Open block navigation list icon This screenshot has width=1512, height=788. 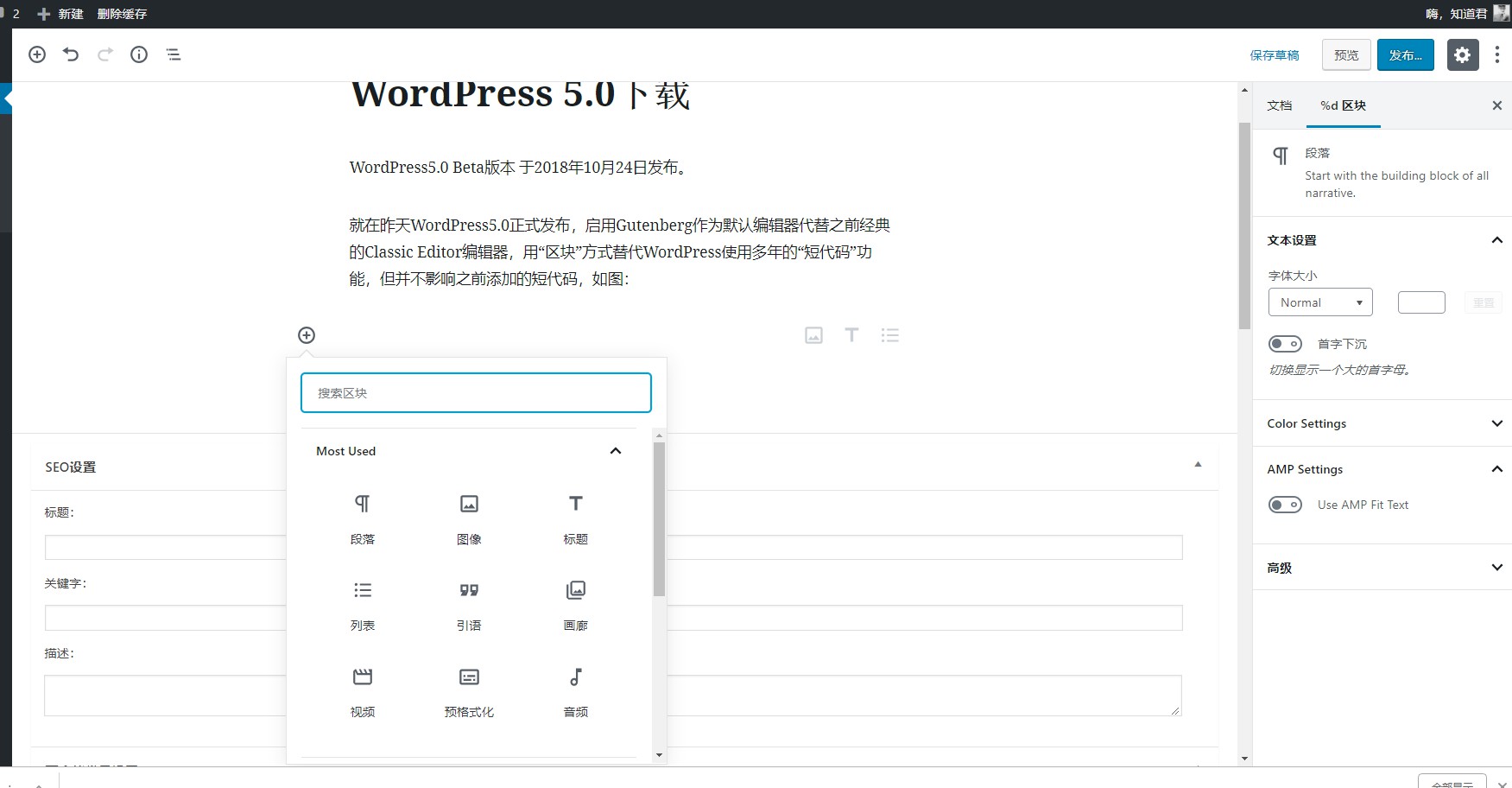(x=174, y=54)
